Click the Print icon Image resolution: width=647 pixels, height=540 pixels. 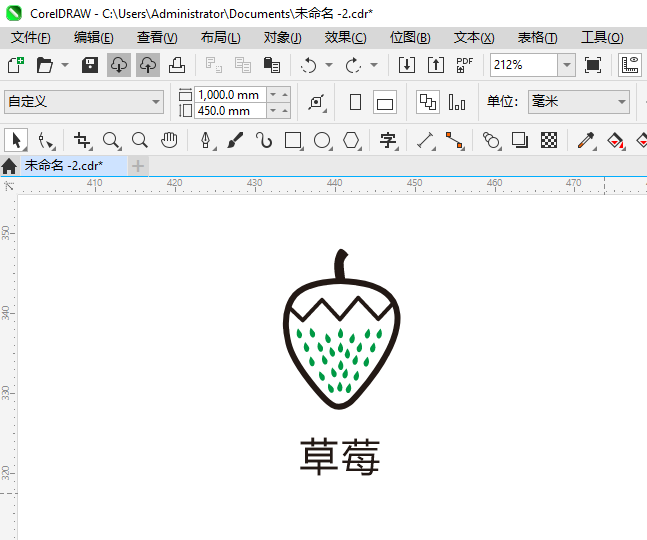pos(177,65)
